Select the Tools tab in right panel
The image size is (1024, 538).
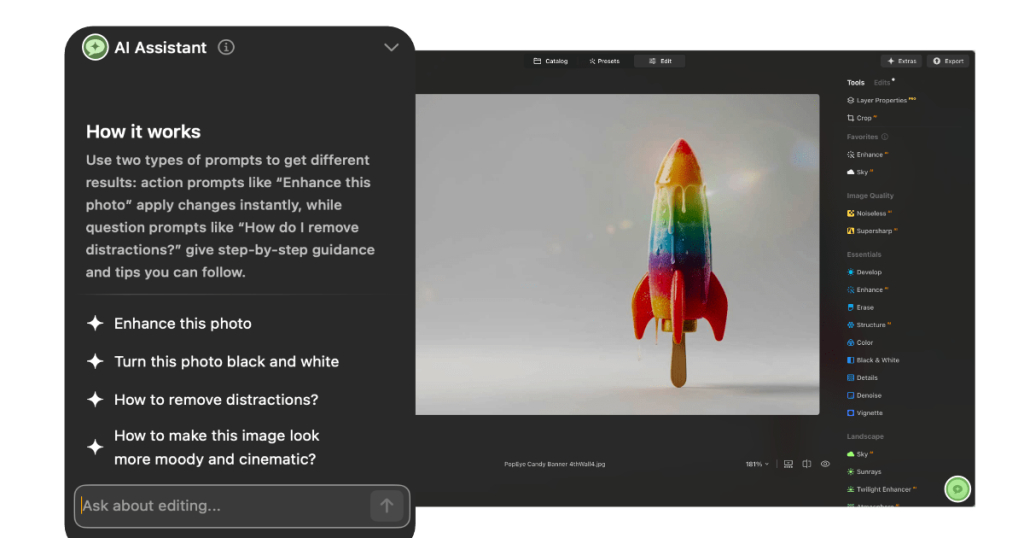(x=856, y=82)
